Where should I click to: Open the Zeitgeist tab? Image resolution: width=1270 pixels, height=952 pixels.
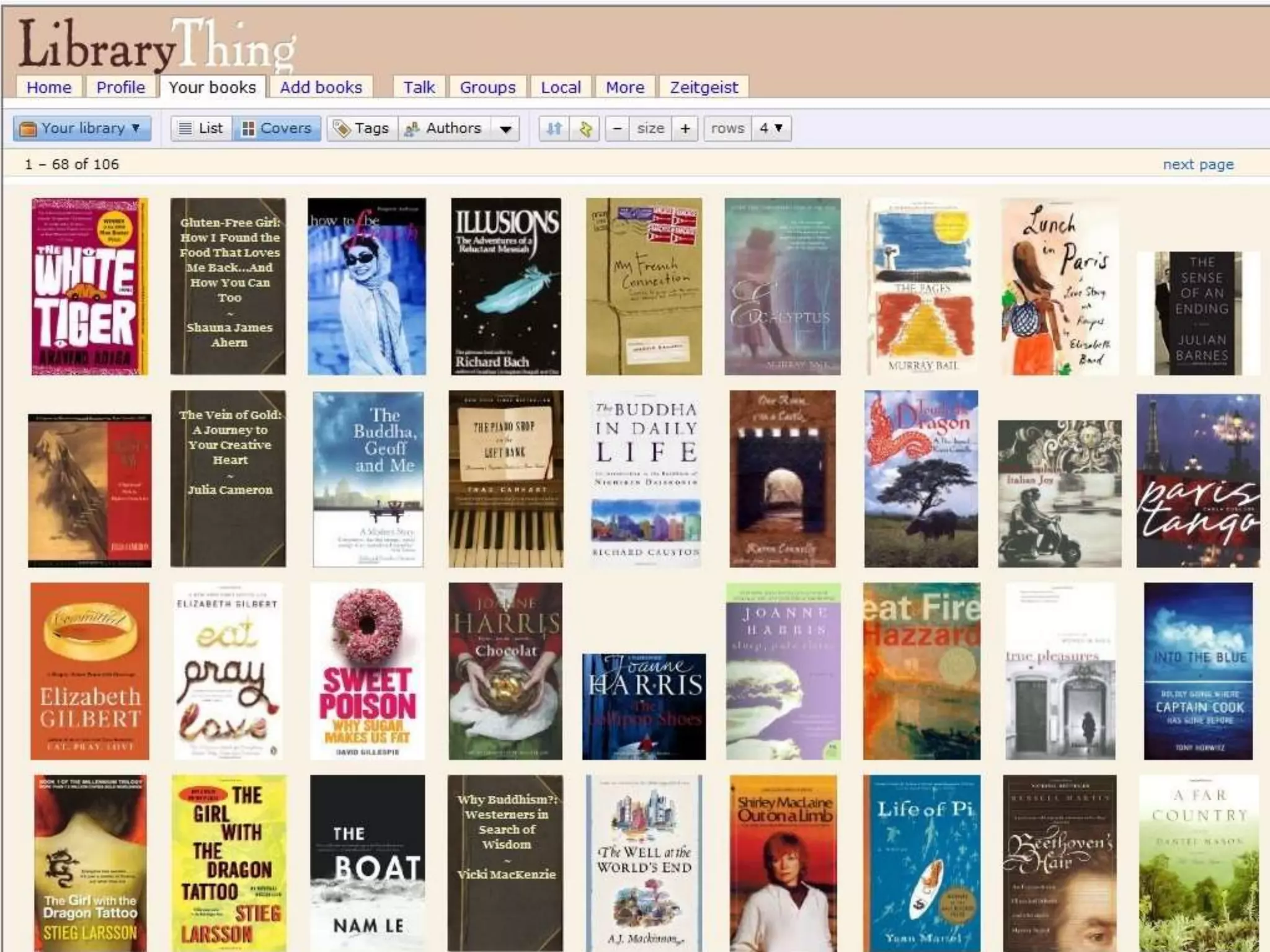pos(704,87)
